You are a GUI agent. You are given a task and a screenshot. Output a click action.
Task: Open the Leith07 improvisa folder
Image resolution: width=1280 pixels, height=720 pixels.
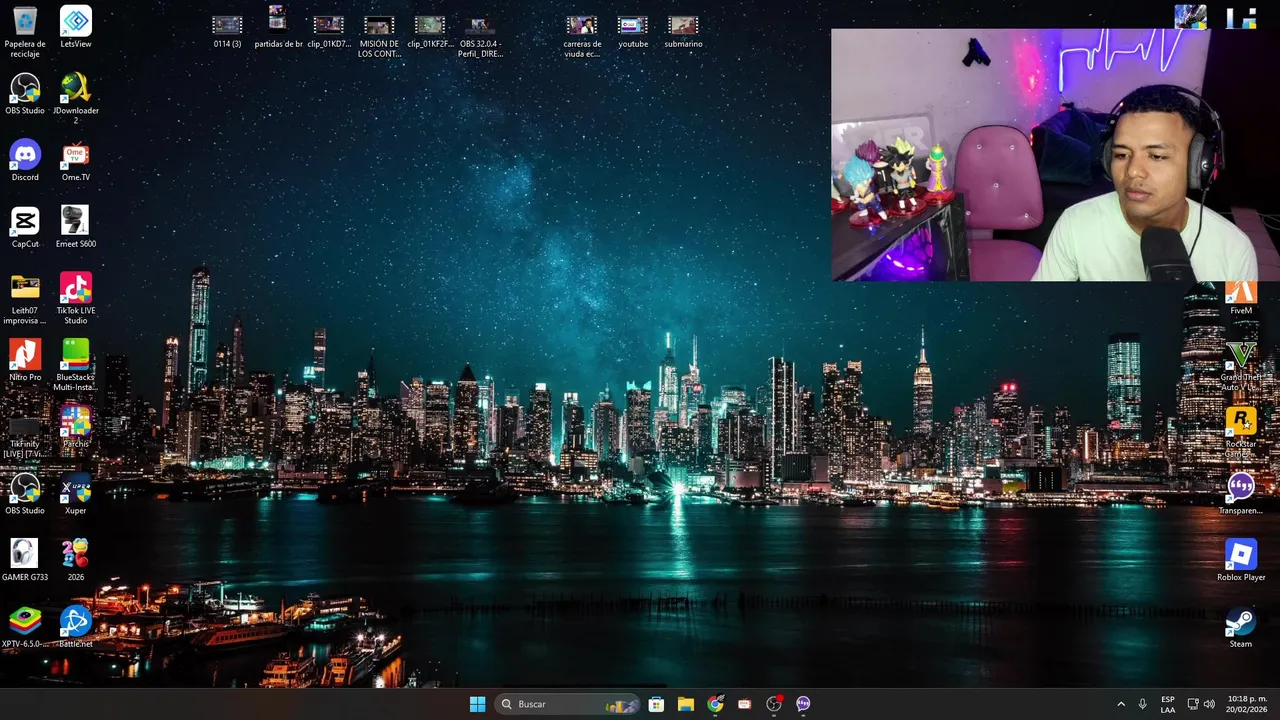pyautogui.click(x=25, y=299)
